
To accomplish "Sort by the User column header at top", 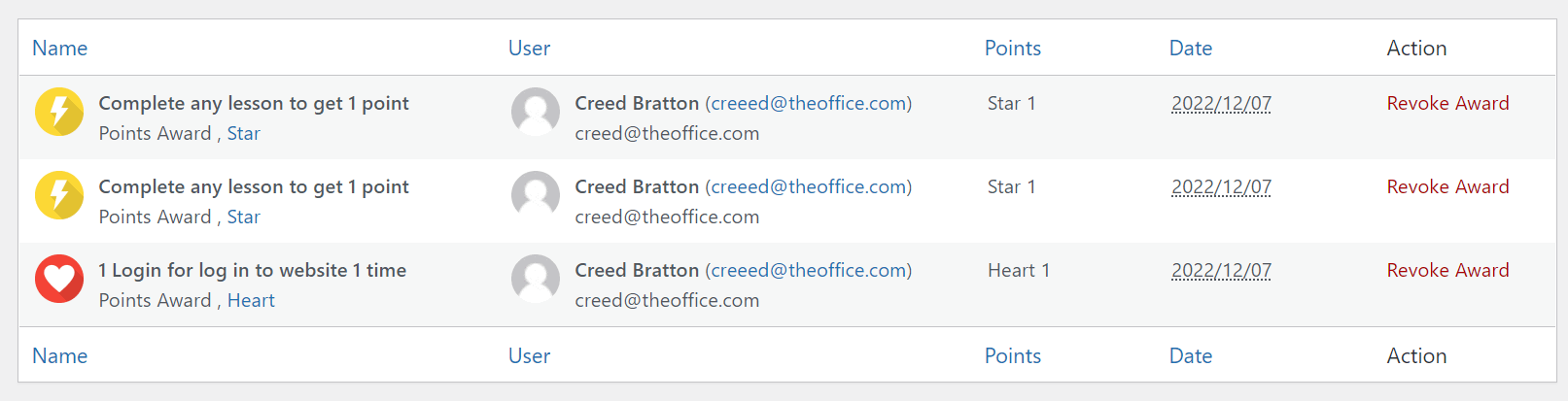I will tap(529, 49).
